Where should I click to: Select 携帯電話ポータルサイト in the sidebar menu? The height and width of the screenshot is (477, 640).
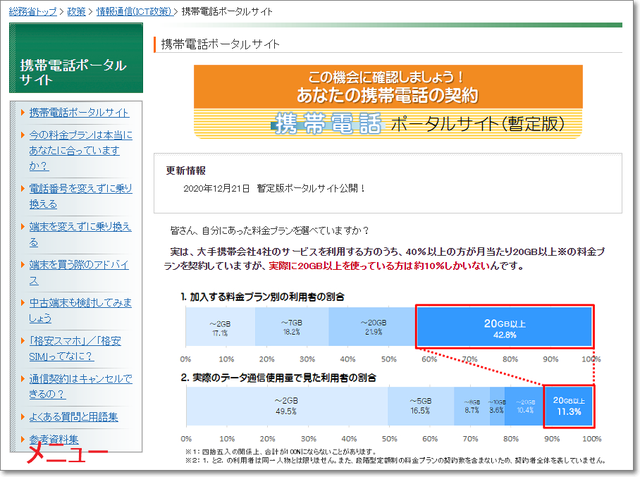79,113
